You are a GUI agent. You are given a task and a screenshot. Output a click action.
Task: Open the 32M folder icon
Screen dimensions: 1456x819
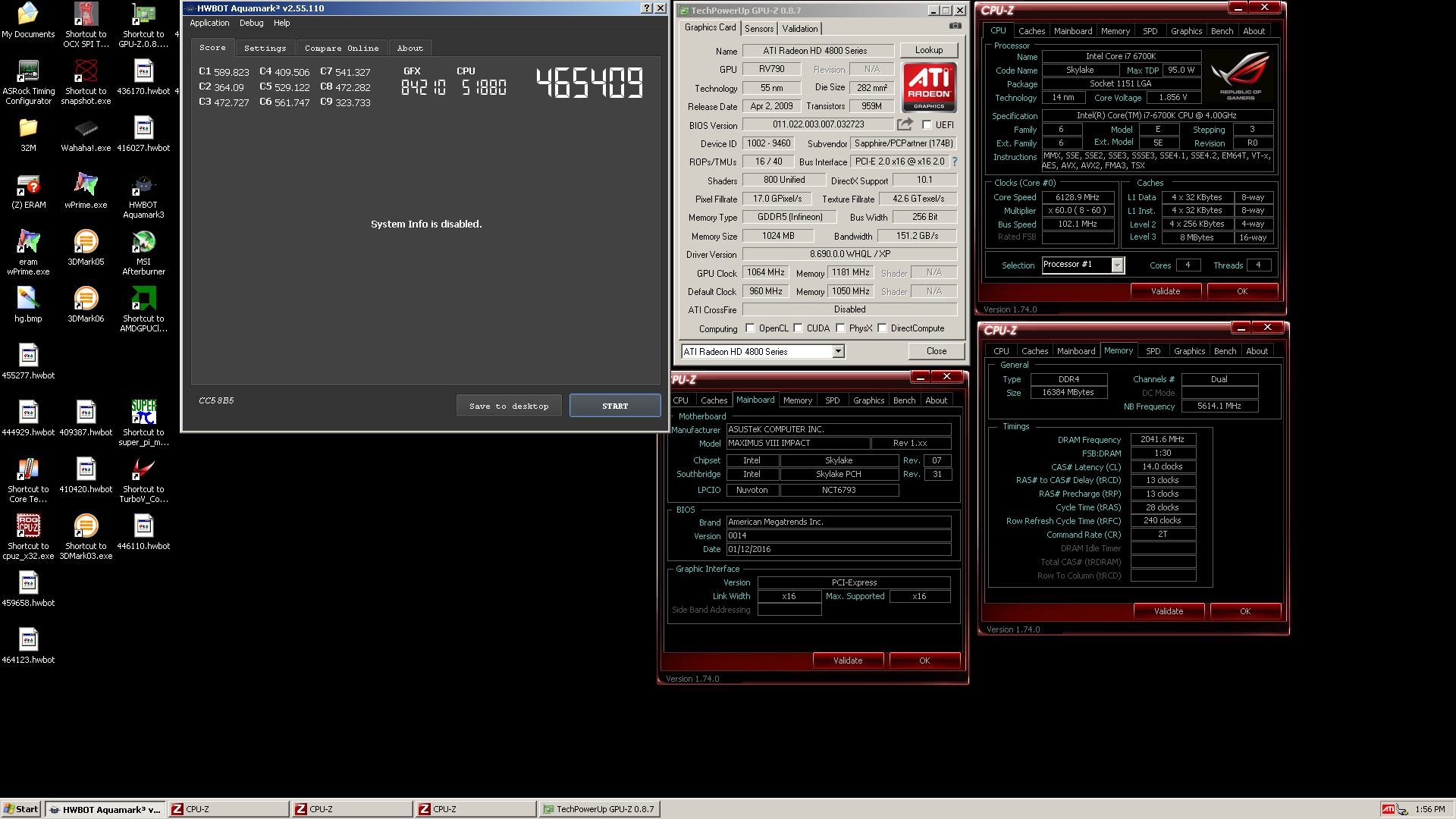coord(28,134)
